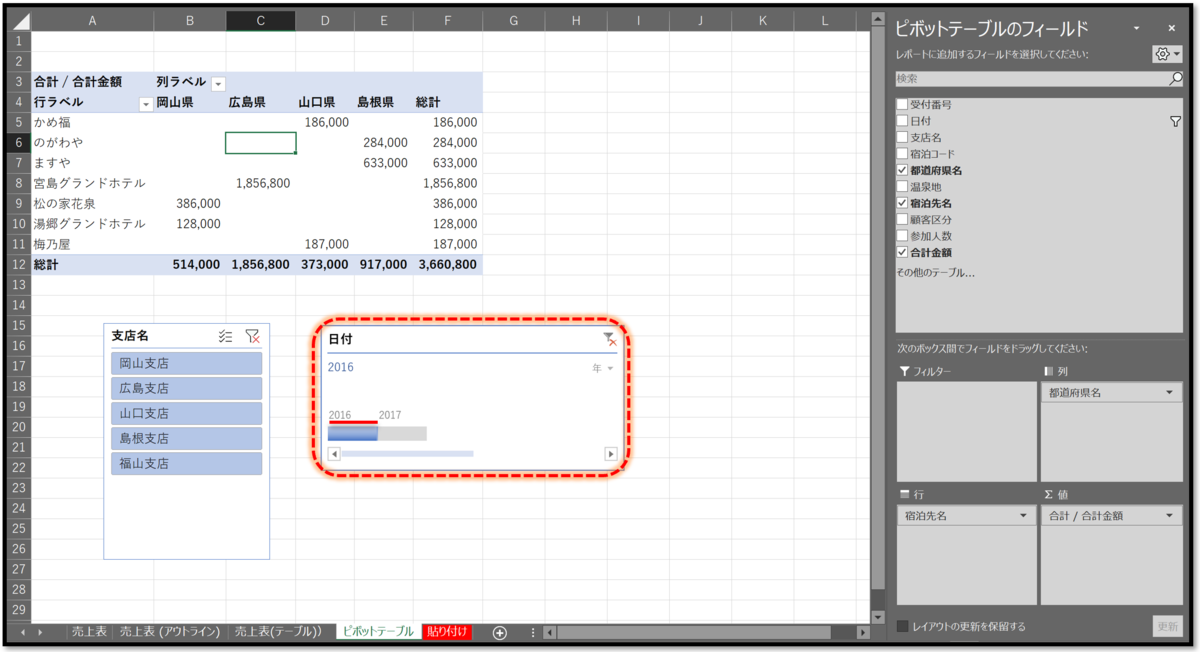Click the 更新 update button
Screen dimensions: 1200x652
coord(1166,627)
